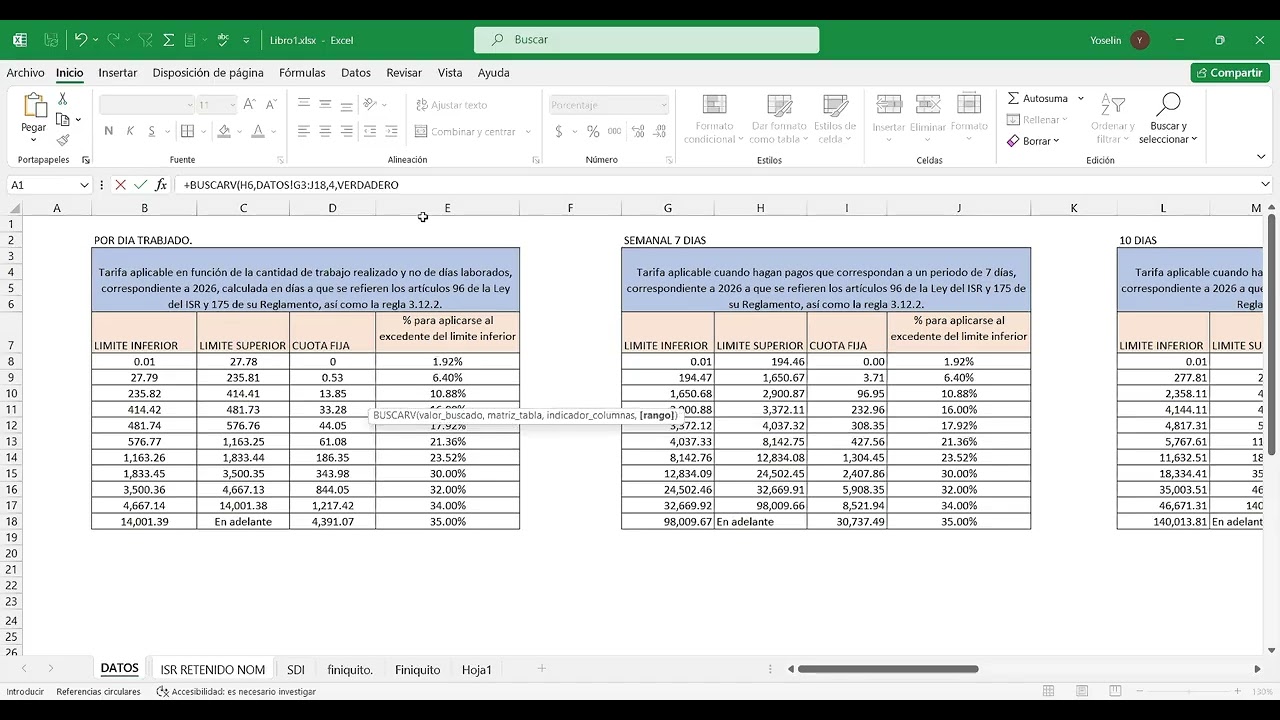Collapse the ribbon with the chevron
1280x720 pixels.
coord(1261,157)
